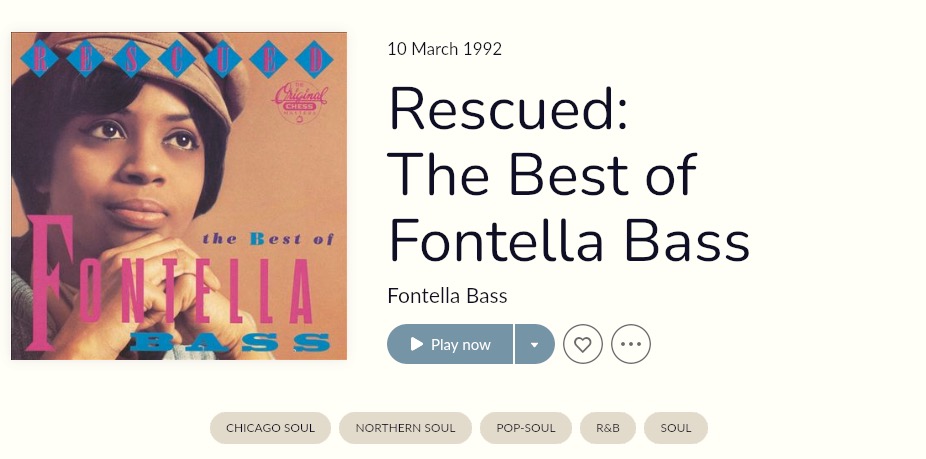This screenshot has height=459, width=926.
Task: Open the Soul genre tag
Action: coord(676,428)
